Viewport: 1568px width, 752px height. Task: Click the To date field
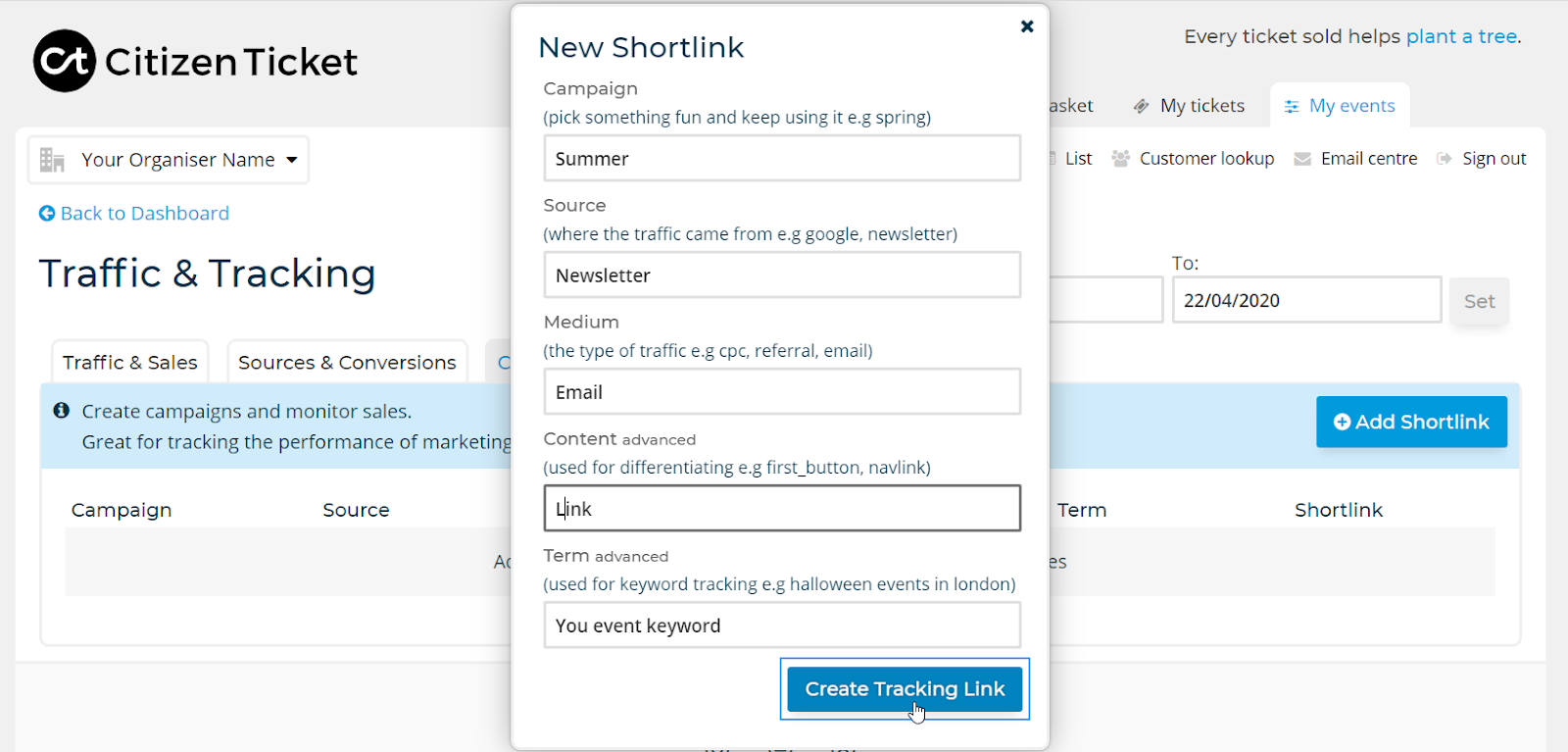click(1305, 301)
